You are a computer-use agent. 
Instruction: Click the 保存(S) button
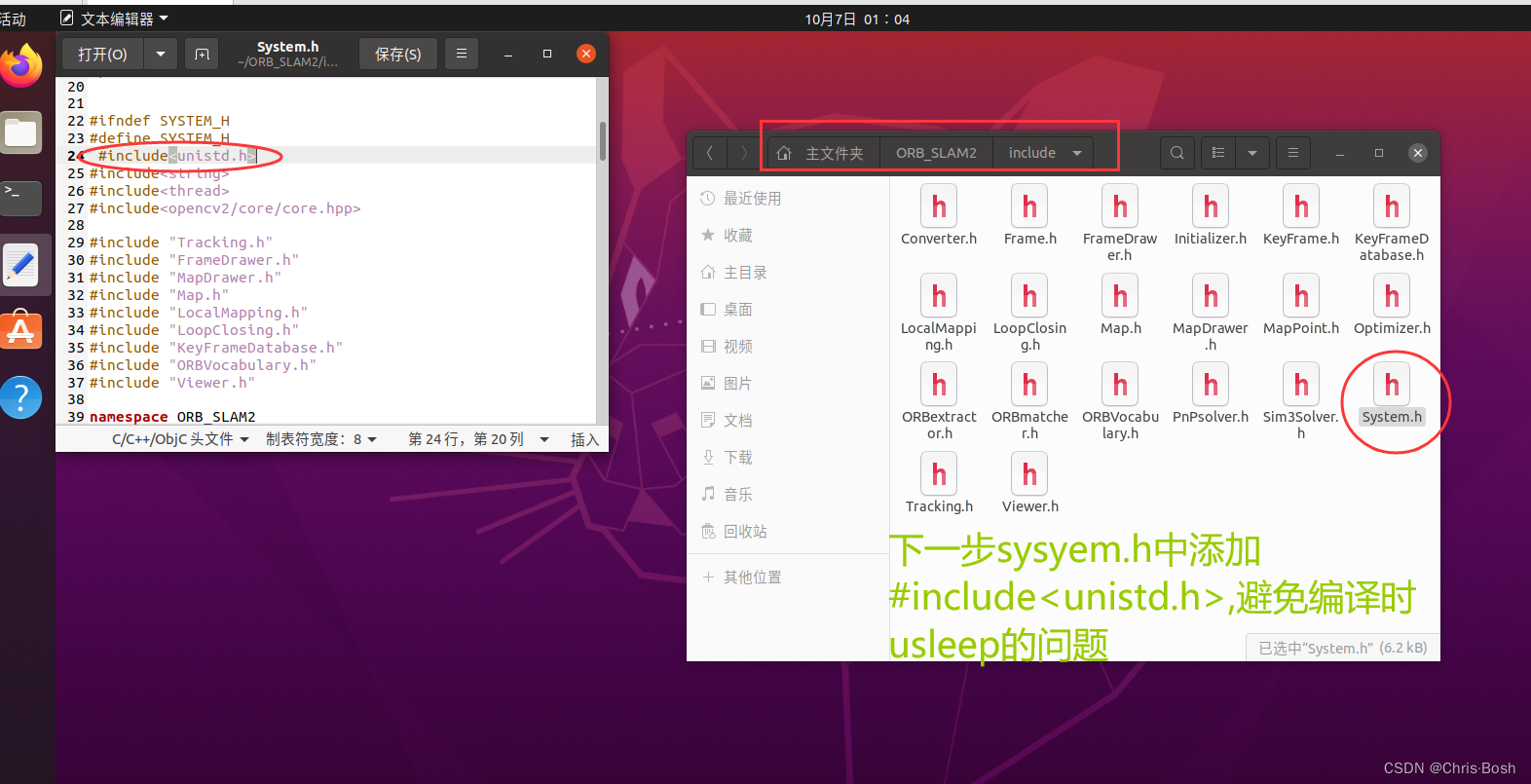(x=398, y=55)
